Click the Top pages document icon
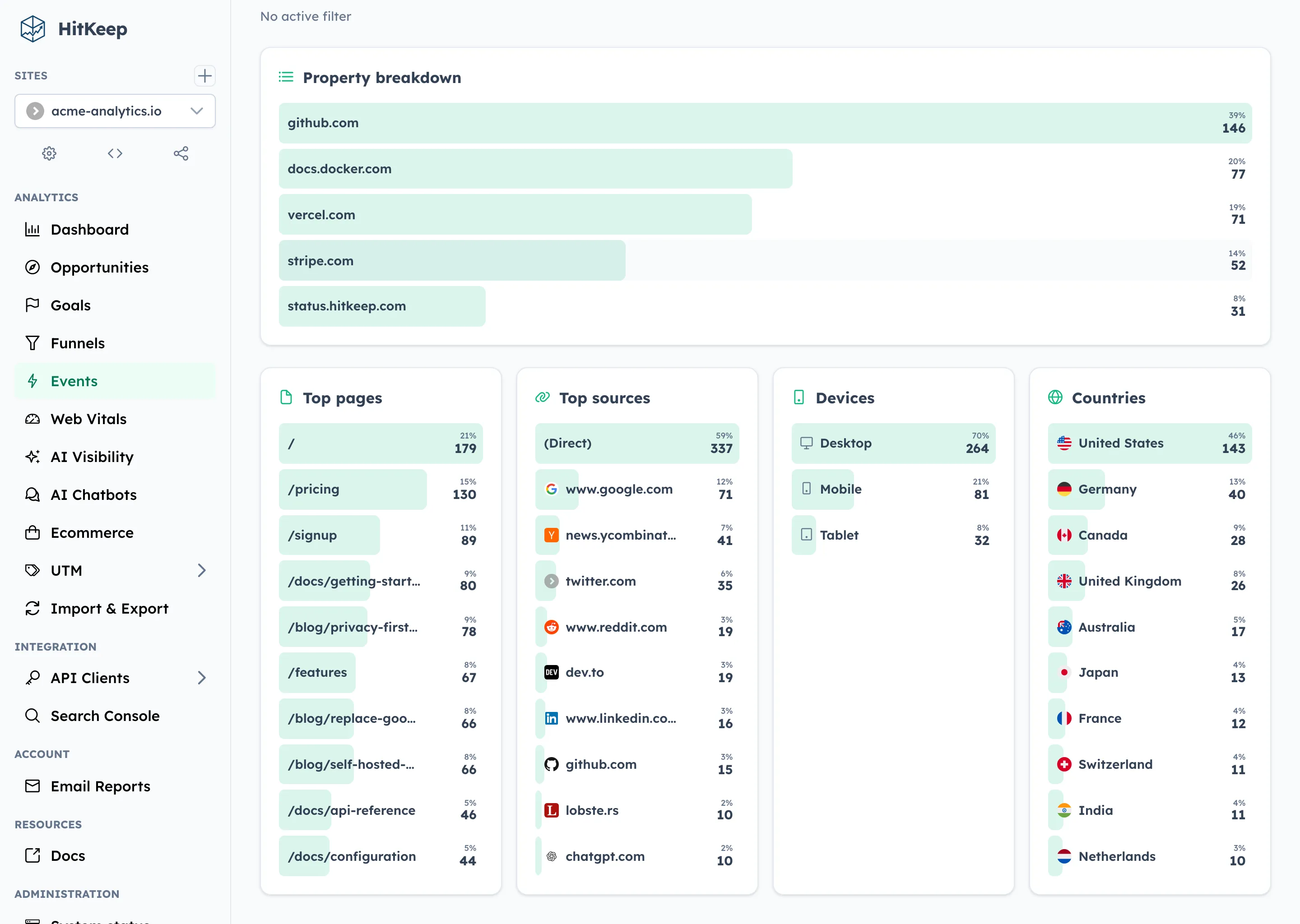The width and height of the screenshot is (1300, 924). [x=286, y=397]
